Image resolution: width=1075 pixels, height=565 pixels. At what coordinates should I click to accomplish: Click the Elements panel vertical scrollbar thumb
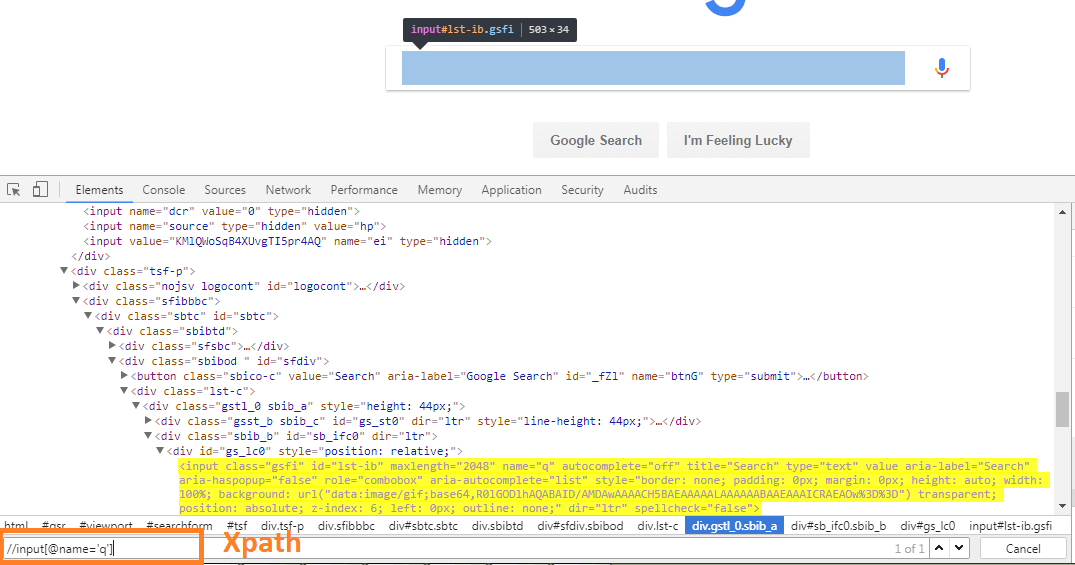click(1062, 409)
